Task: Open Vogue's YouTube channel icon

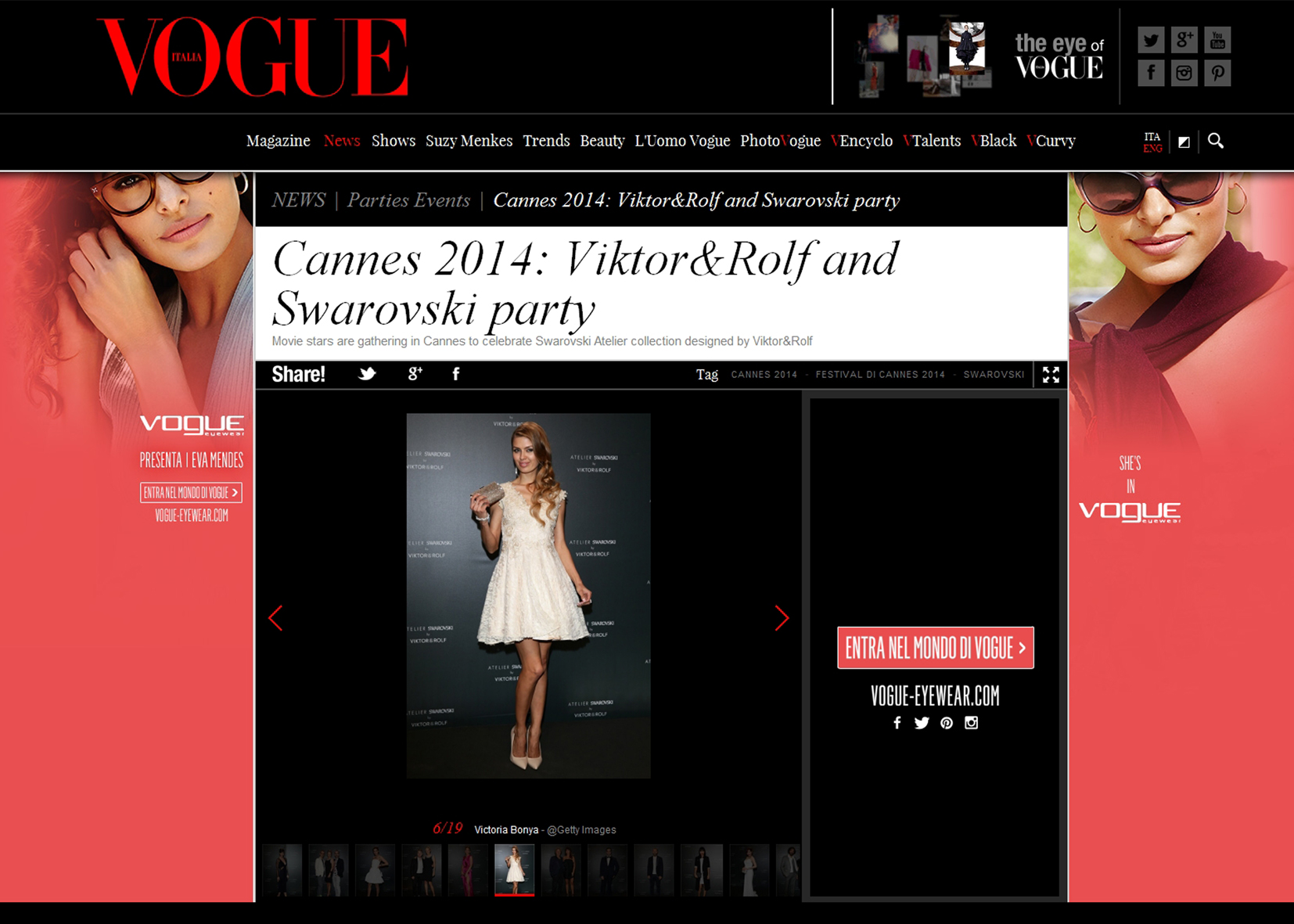Action: 1217,40
